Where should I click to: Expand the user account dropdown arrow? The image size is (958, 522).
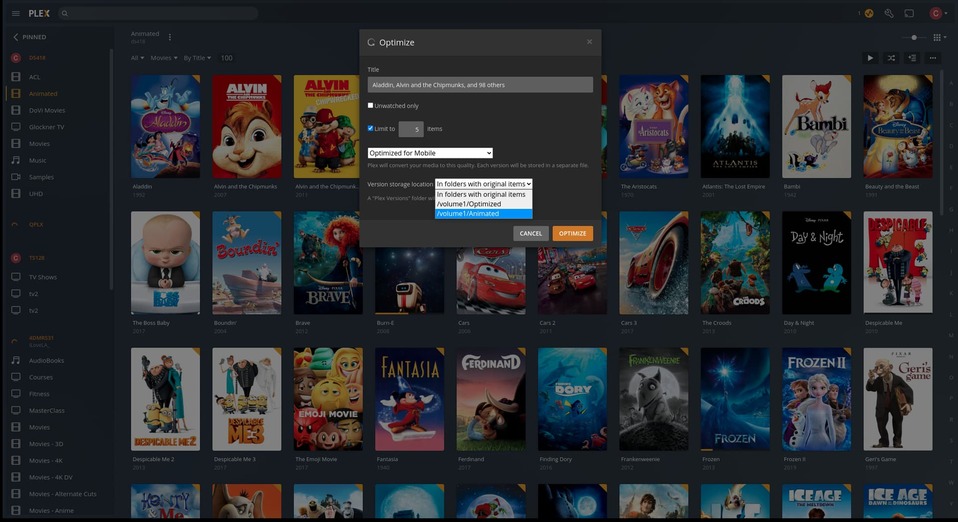(945, 13)
